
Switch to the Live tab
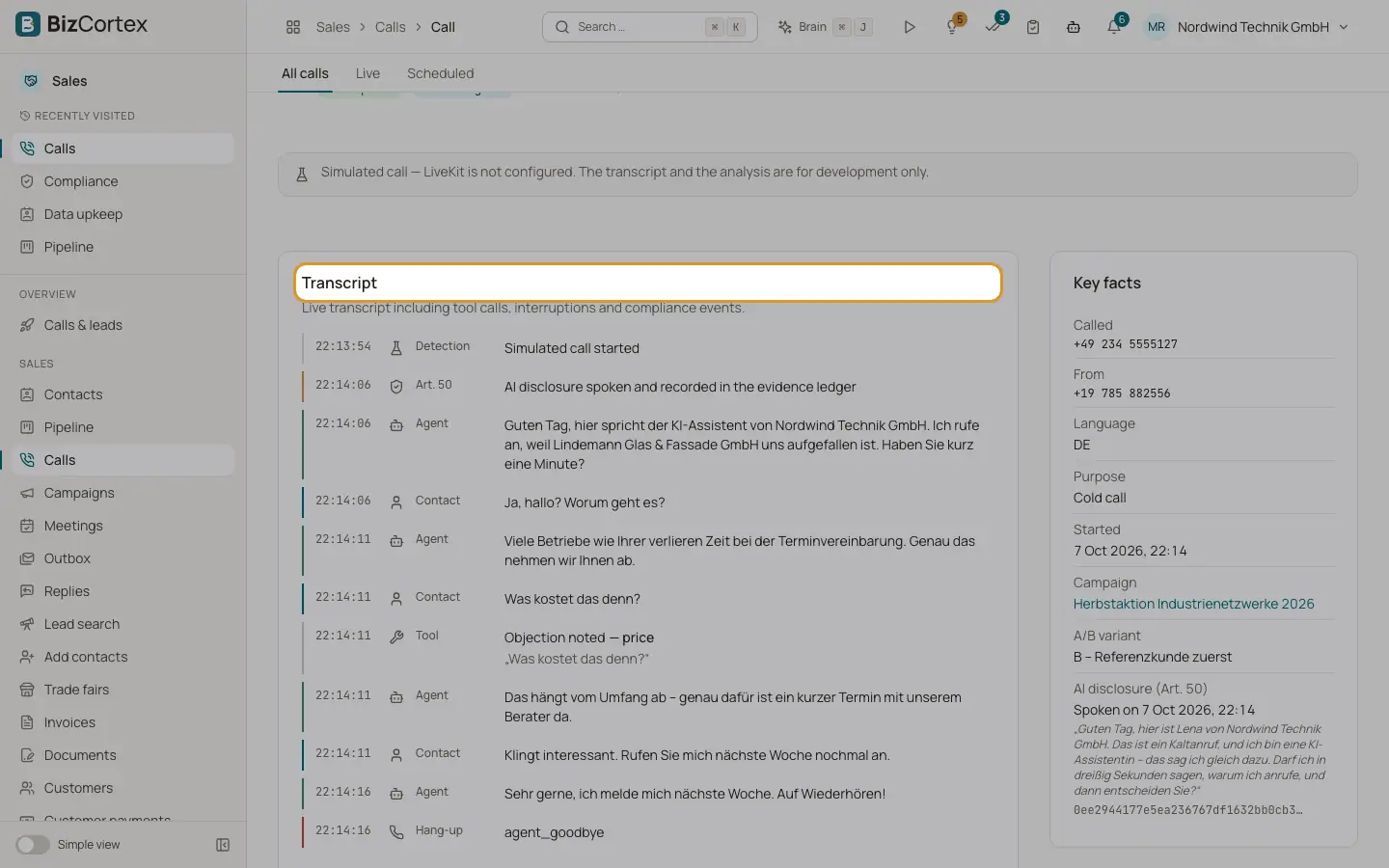click(368, 73)
